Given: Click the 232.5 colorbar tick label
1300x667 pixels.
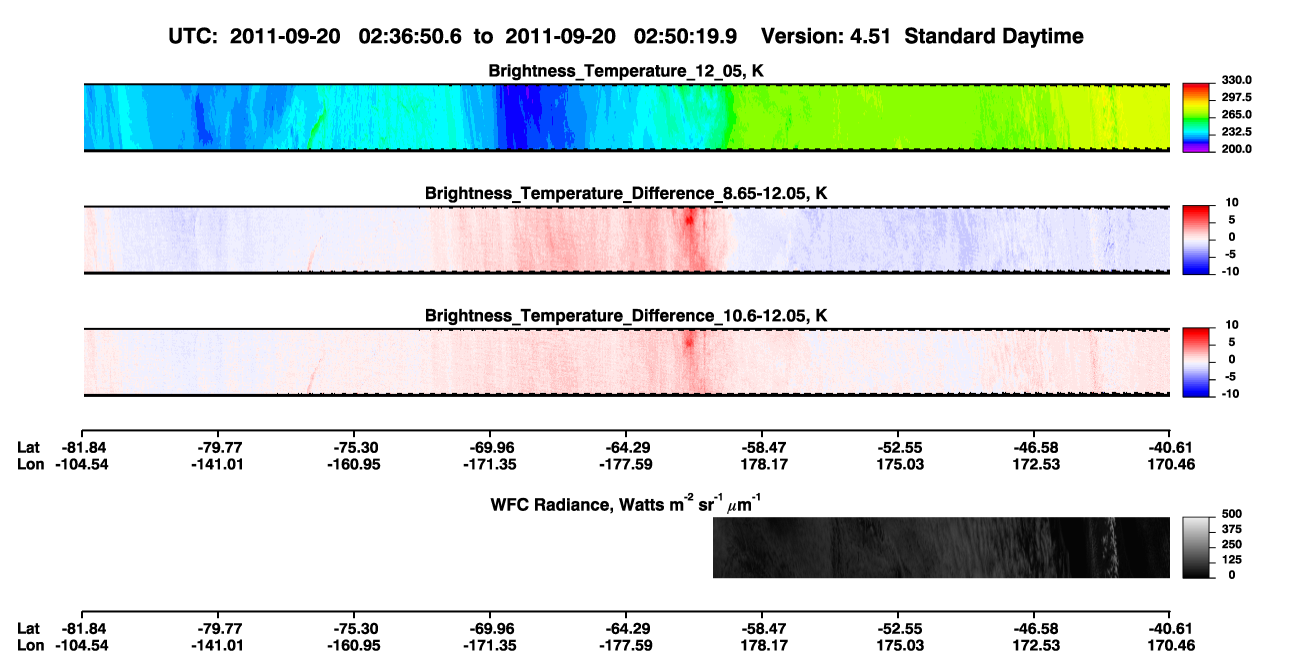Looking at the screenshot, I should pos(1237,132).
